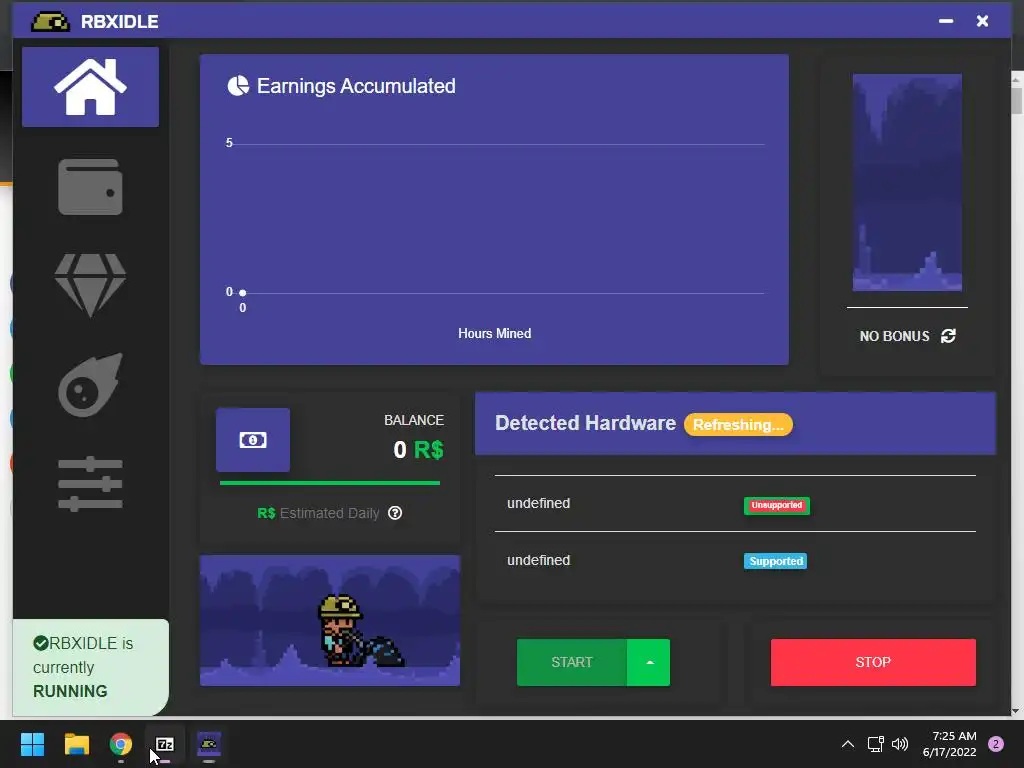Screen dimensions: 1024x768
Task: Open the settings sliders page
Action: click(90, 484)
